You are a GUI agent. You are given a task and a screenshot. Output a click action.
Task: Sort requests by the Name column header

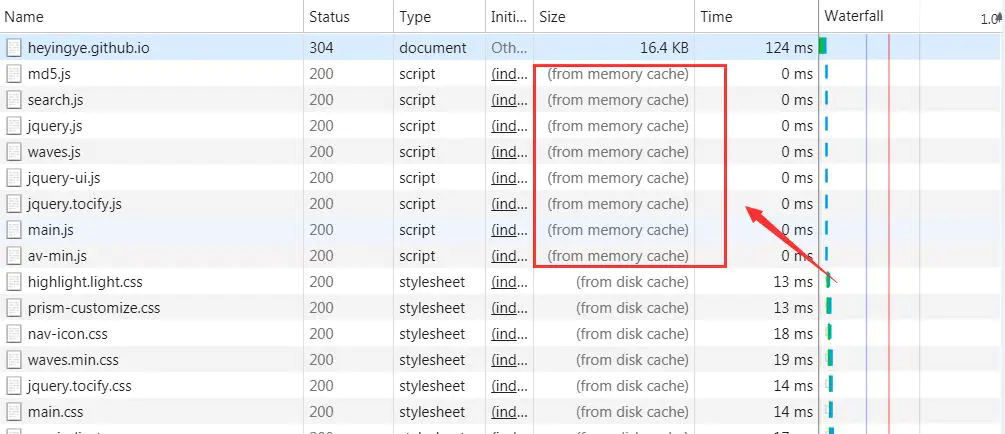tap(24, 17)
